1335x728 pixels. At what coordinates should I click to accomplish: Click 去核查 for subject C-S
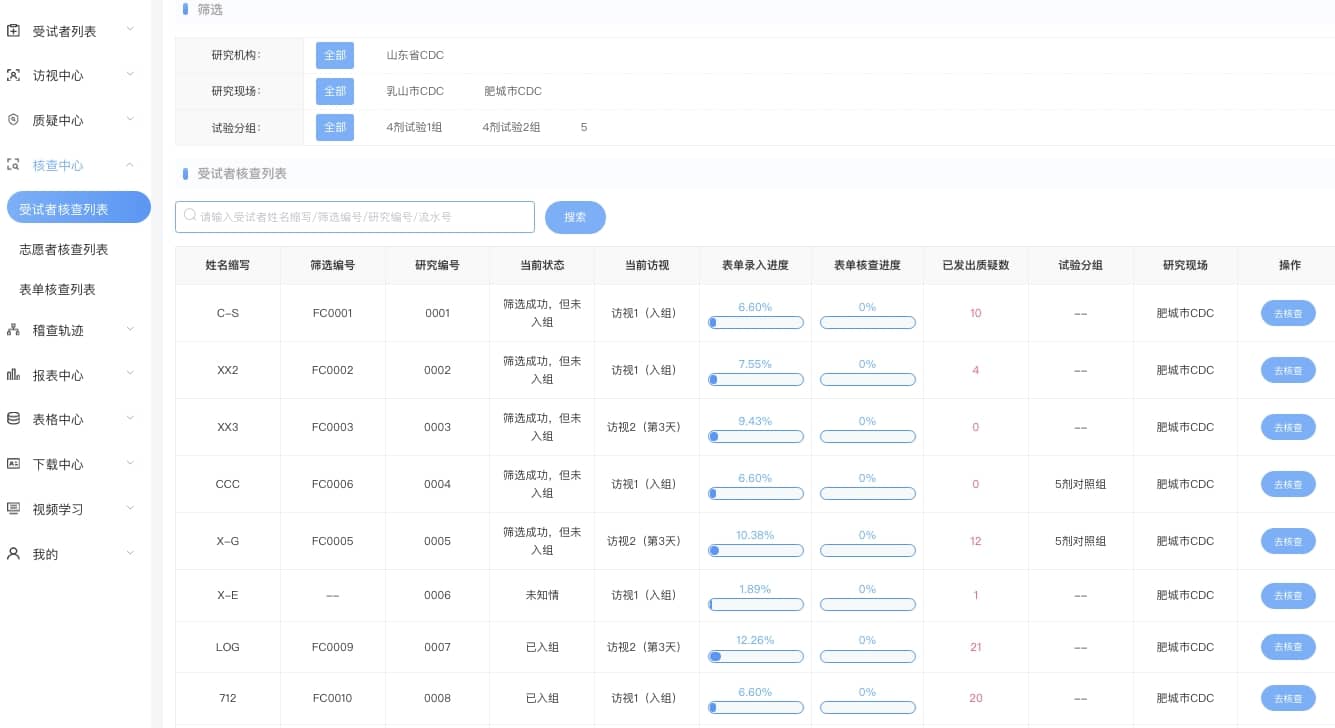(x=1288, y=313)
